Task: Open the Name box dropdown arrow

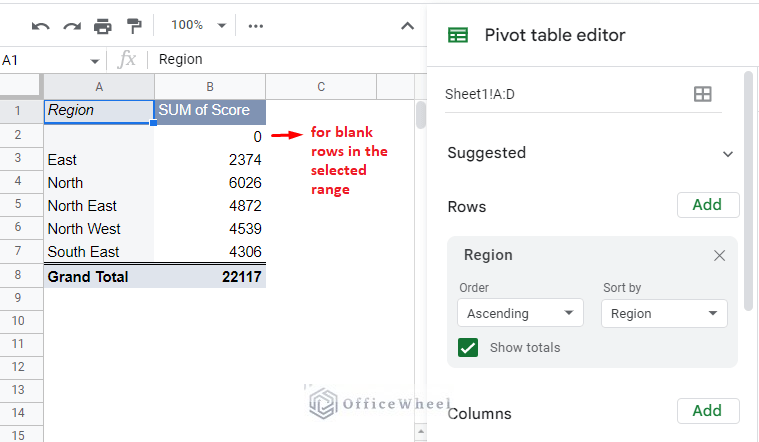Action: (95, 60)
